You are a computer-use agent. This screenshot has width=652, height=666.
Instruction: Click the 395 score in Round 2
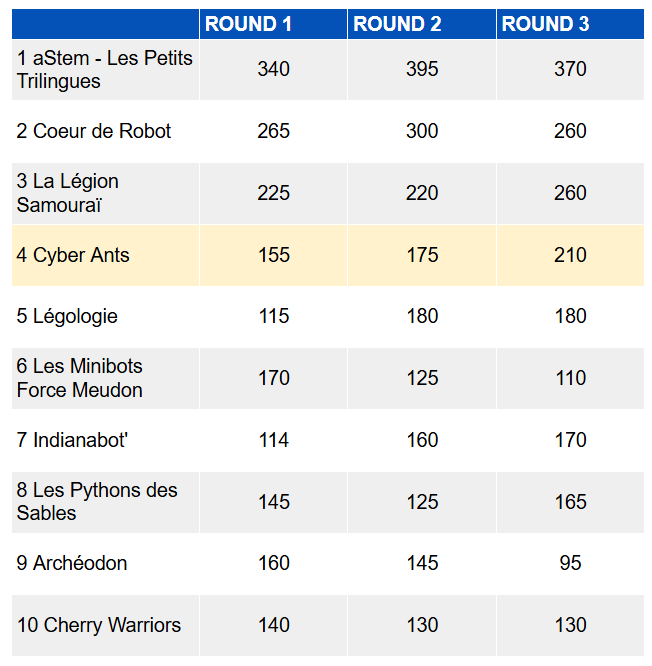(x=422, y=69)
